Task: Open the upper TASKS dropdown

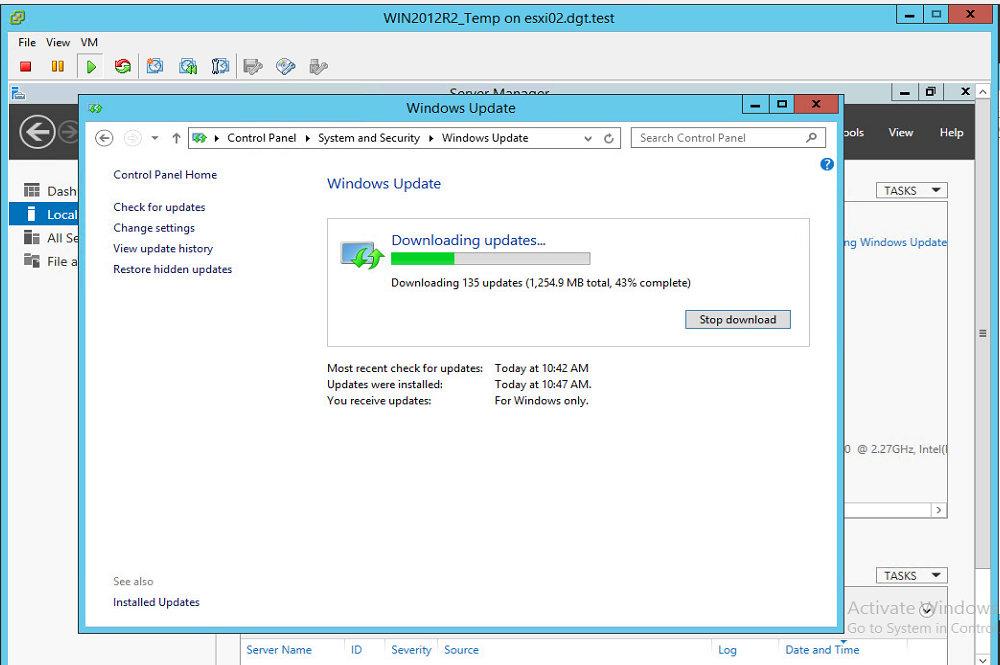Action: 911,191
